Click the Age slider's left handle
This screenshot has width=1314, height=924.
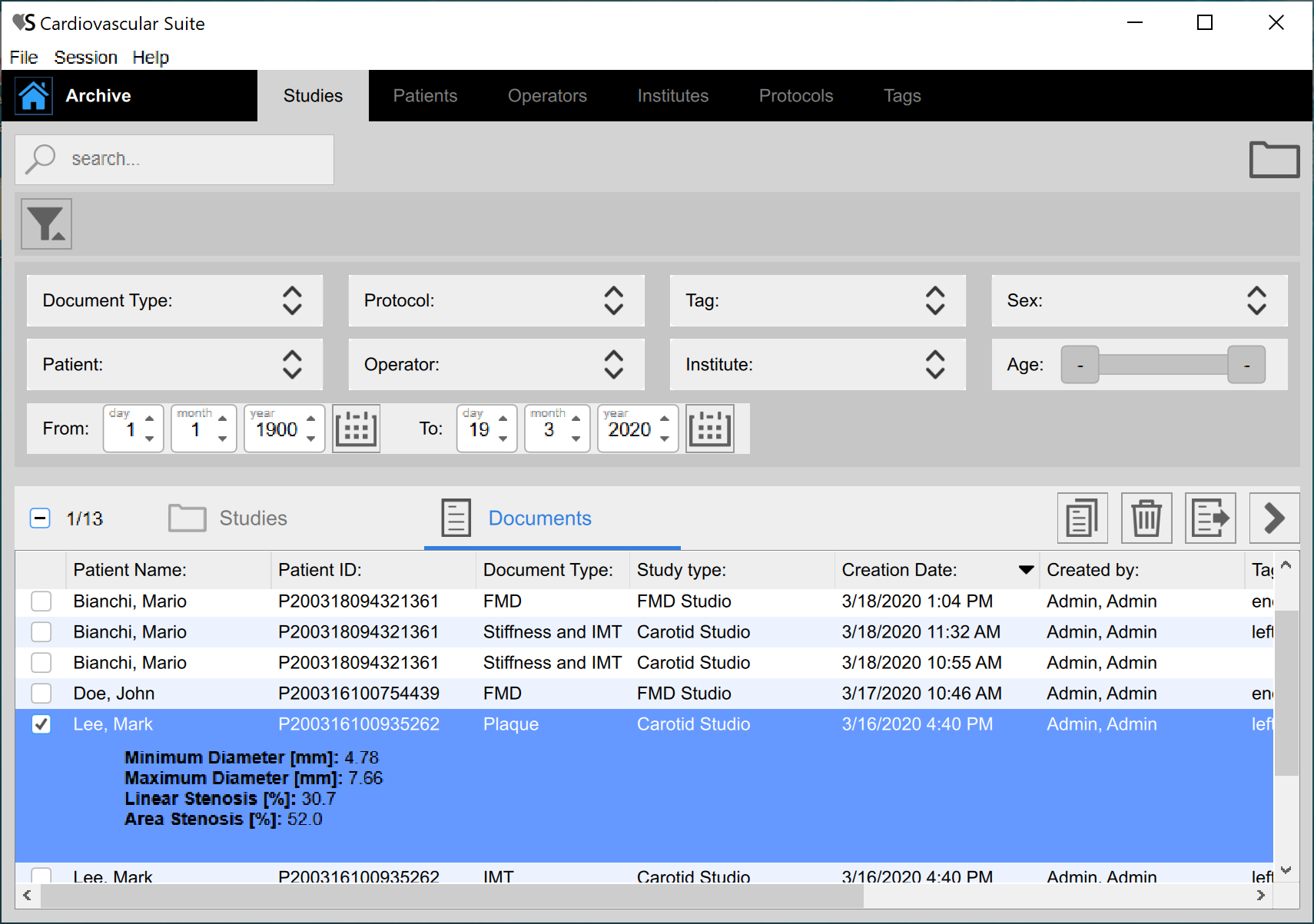point(1080,365)
